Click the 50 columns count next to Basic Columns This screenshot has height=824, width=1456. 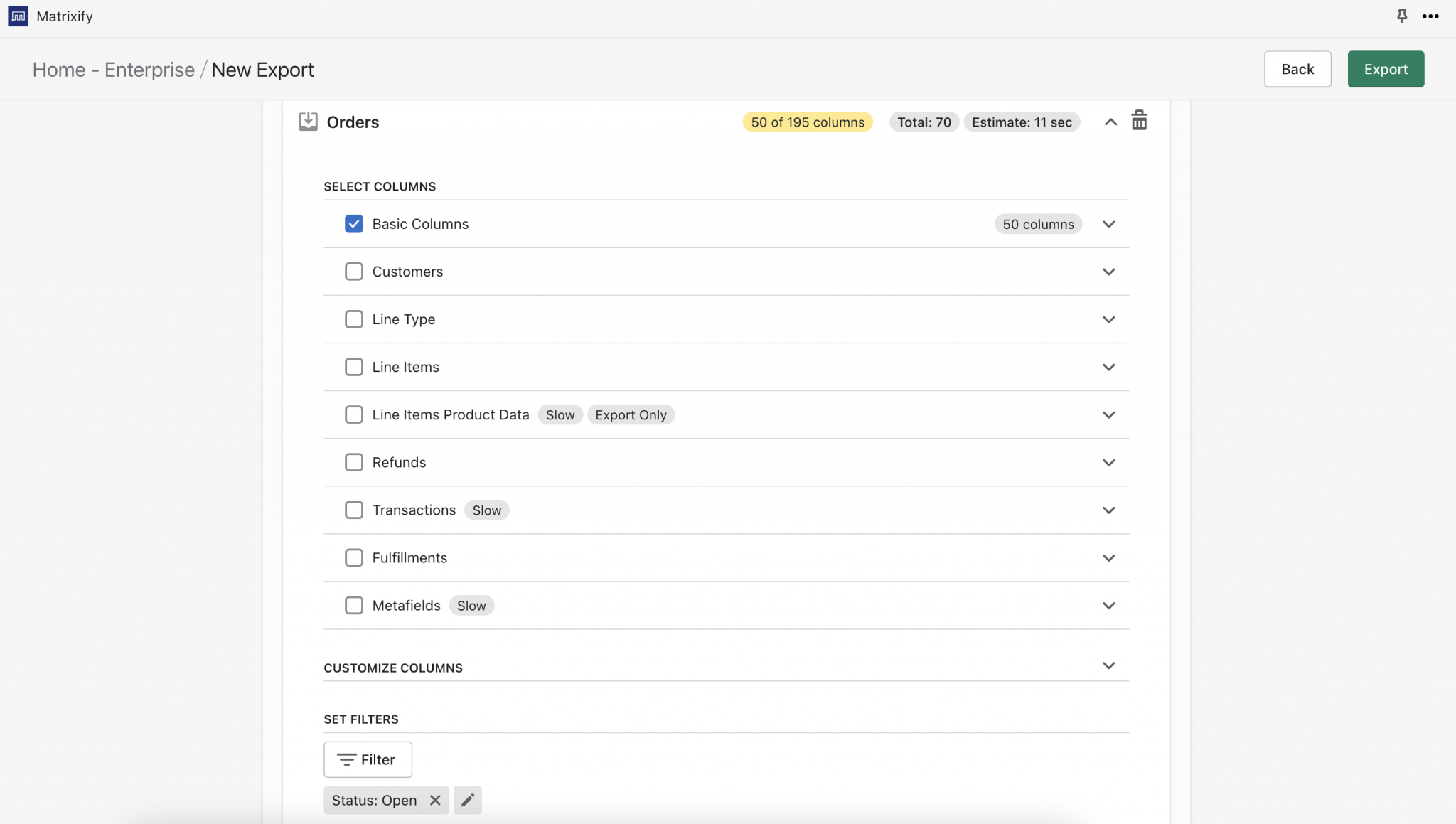click(1037, 223)
